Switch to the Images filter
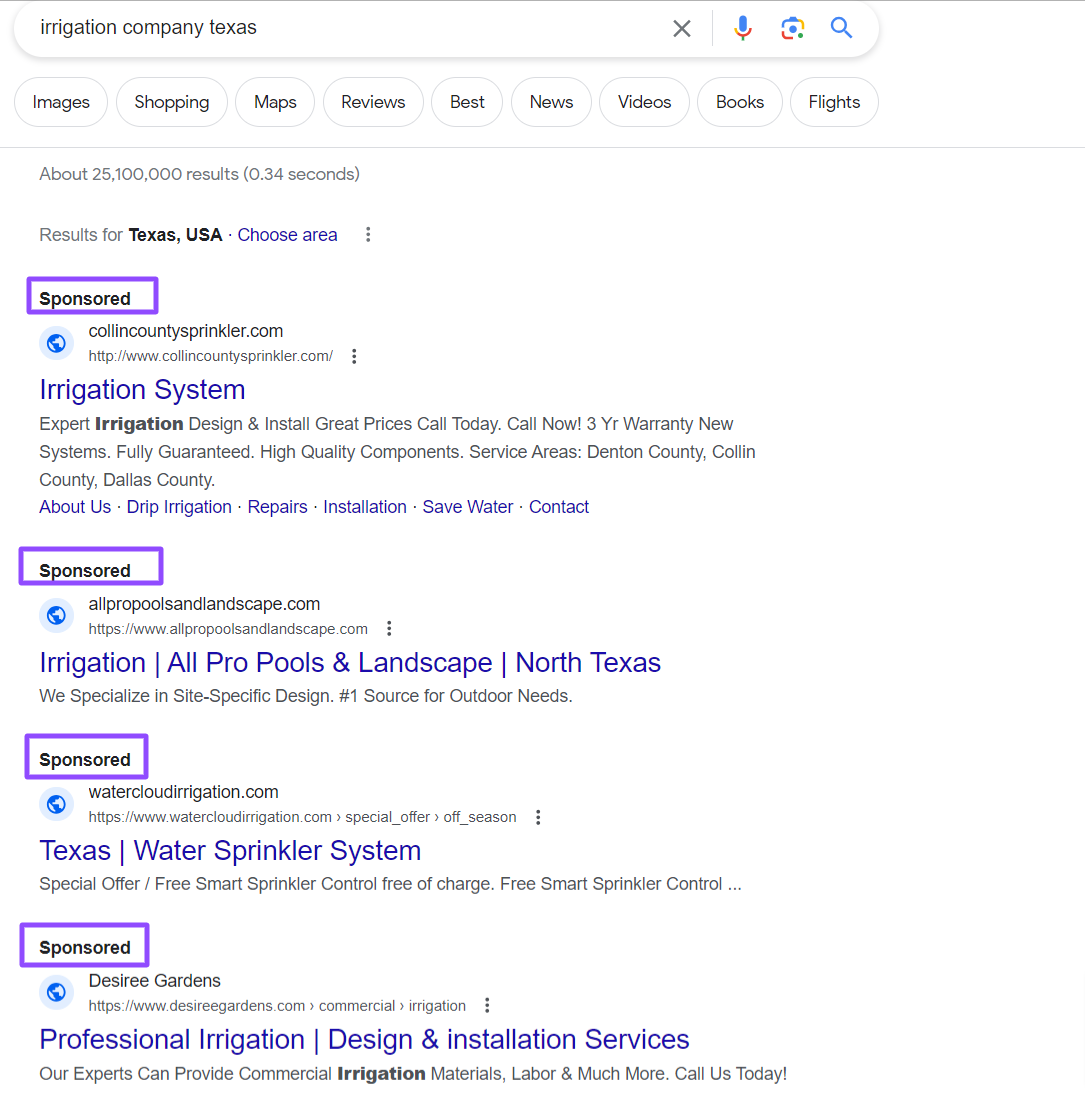The height and width of the screenshot is (1117, 1085). point(61,102)
